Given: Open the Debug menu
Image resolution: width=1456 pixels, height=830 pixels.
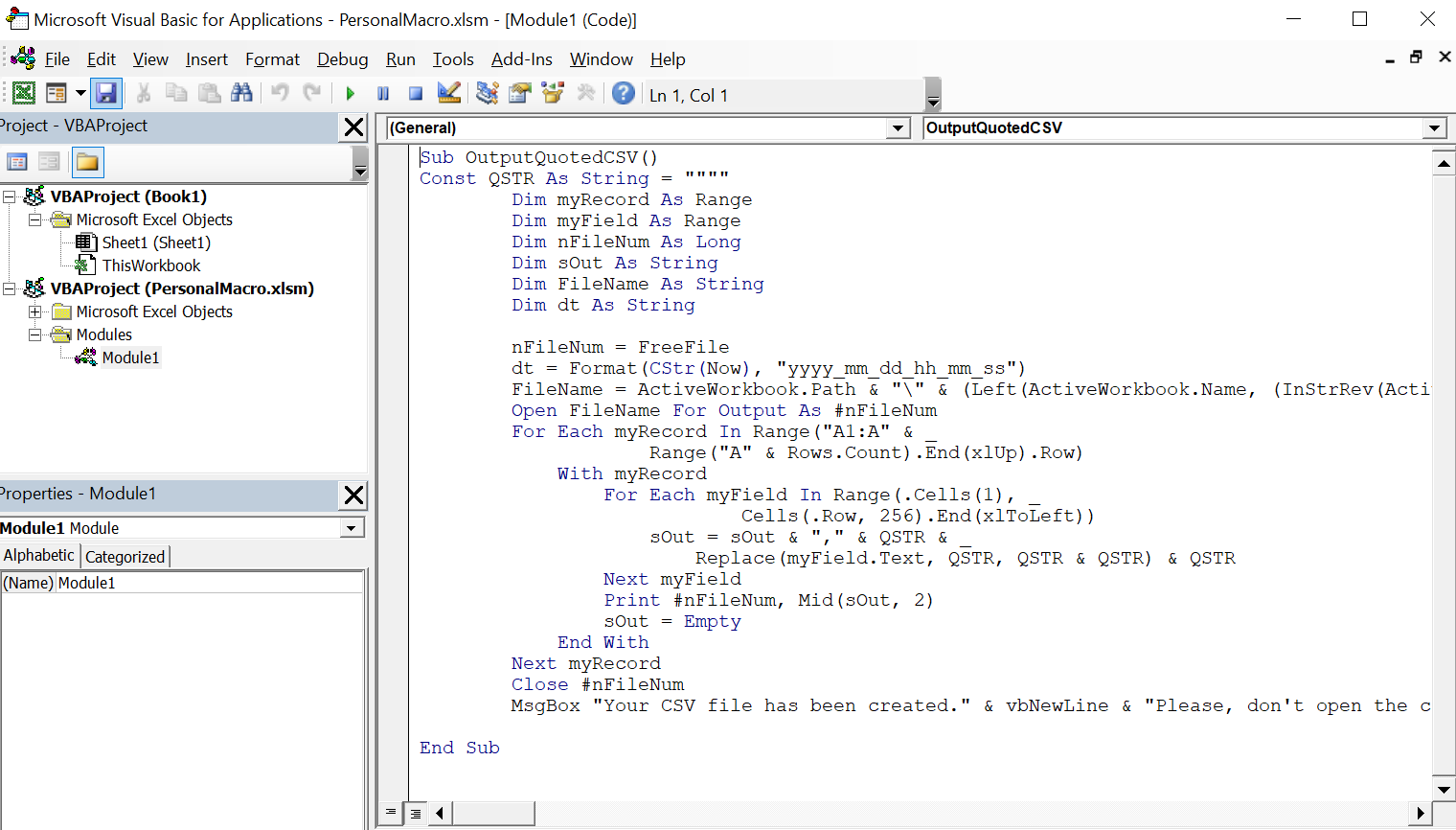Looking at the screenshot, I should 342,59.
